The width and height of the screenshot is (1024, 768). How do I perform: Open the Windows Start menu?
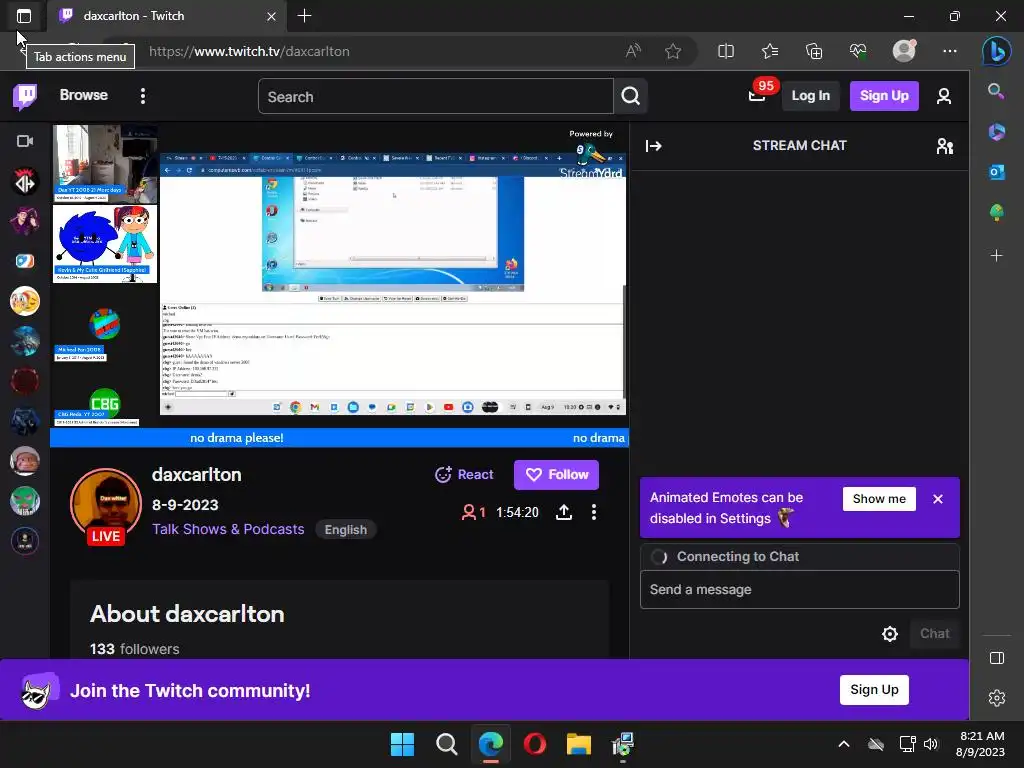pos(402,744)
